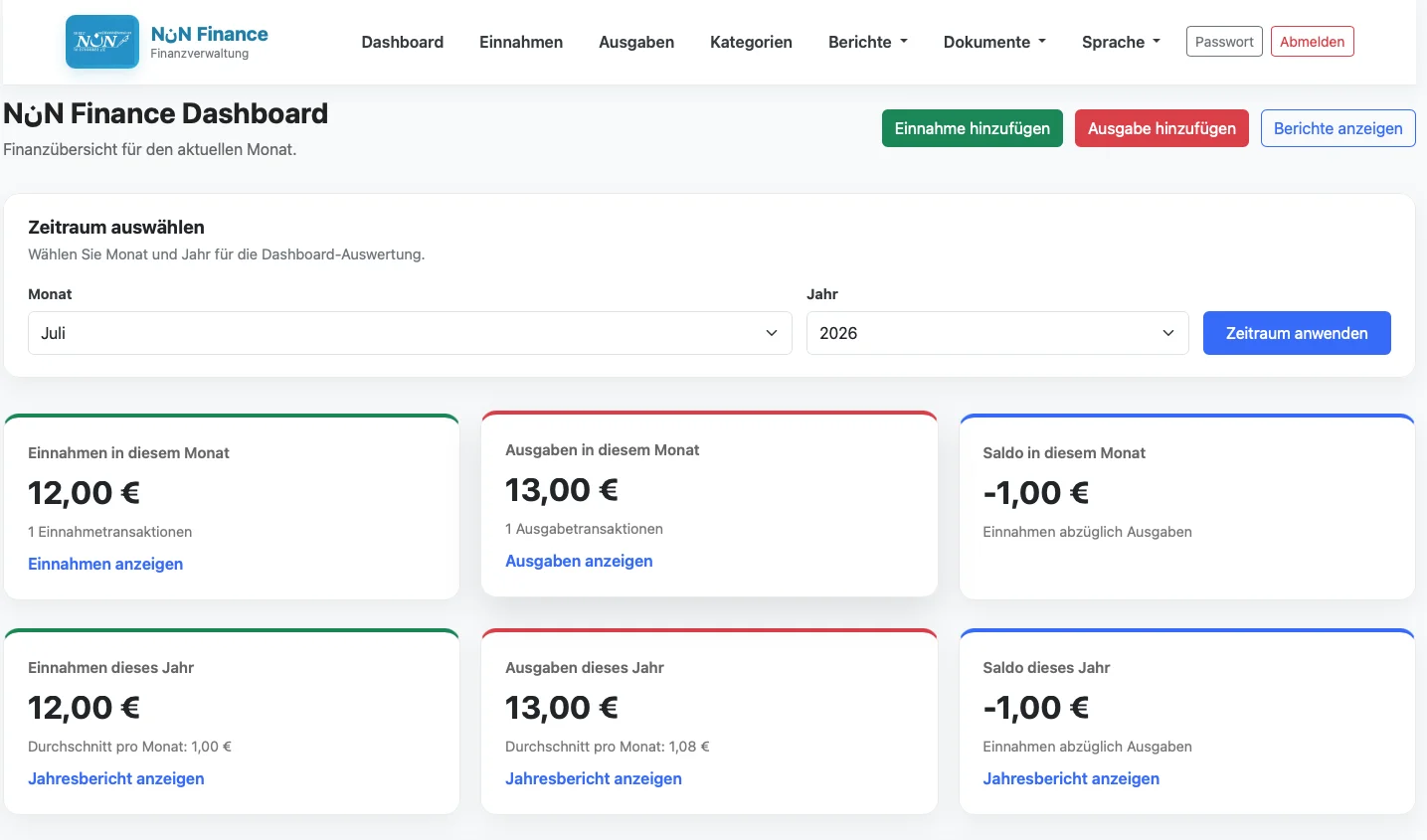Select Kategorien in the top navigation
This screenshot has height=840, width=1427.
751,42
